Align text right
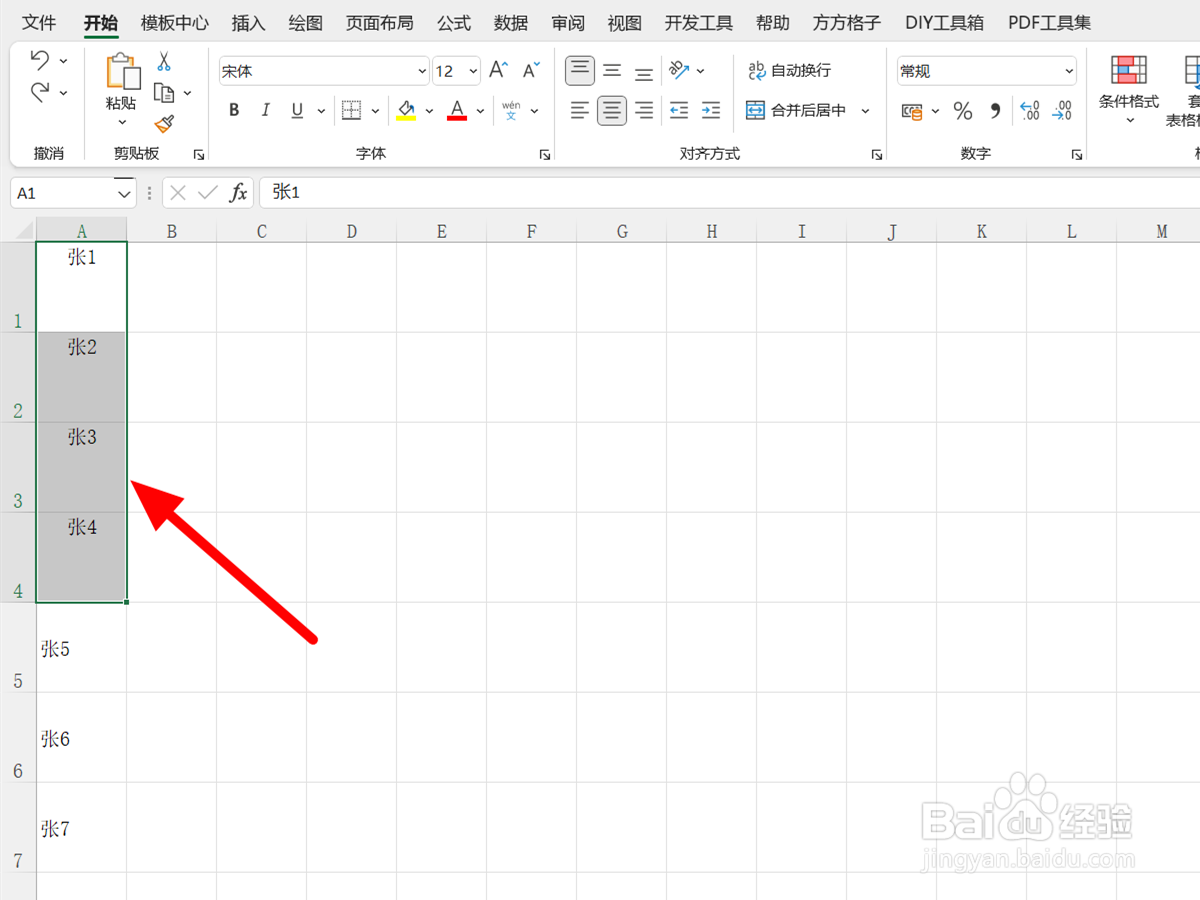Image resolution: width=1200 pixels, height=900 pixels. [x=644, y=110]
